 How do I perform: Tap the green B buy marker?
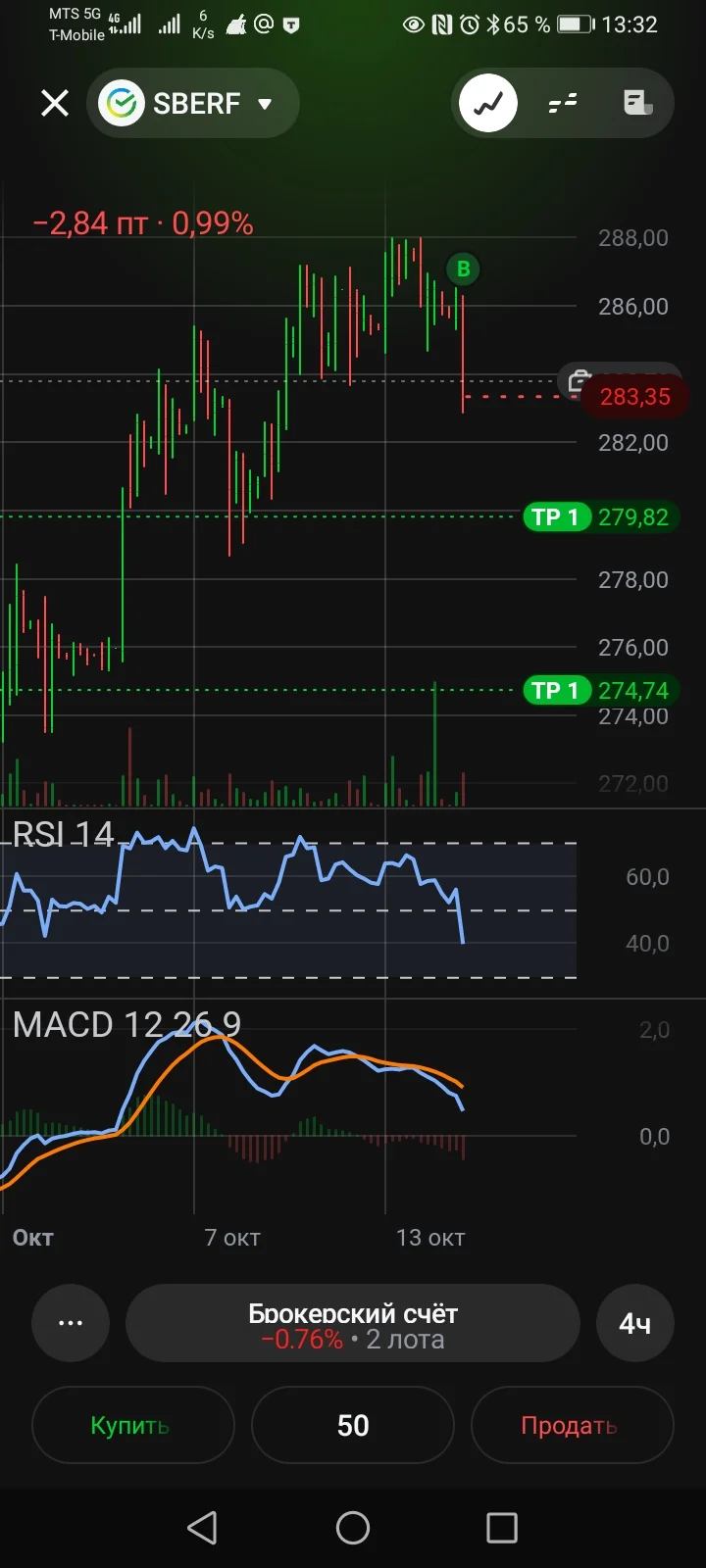click(464, 269)
